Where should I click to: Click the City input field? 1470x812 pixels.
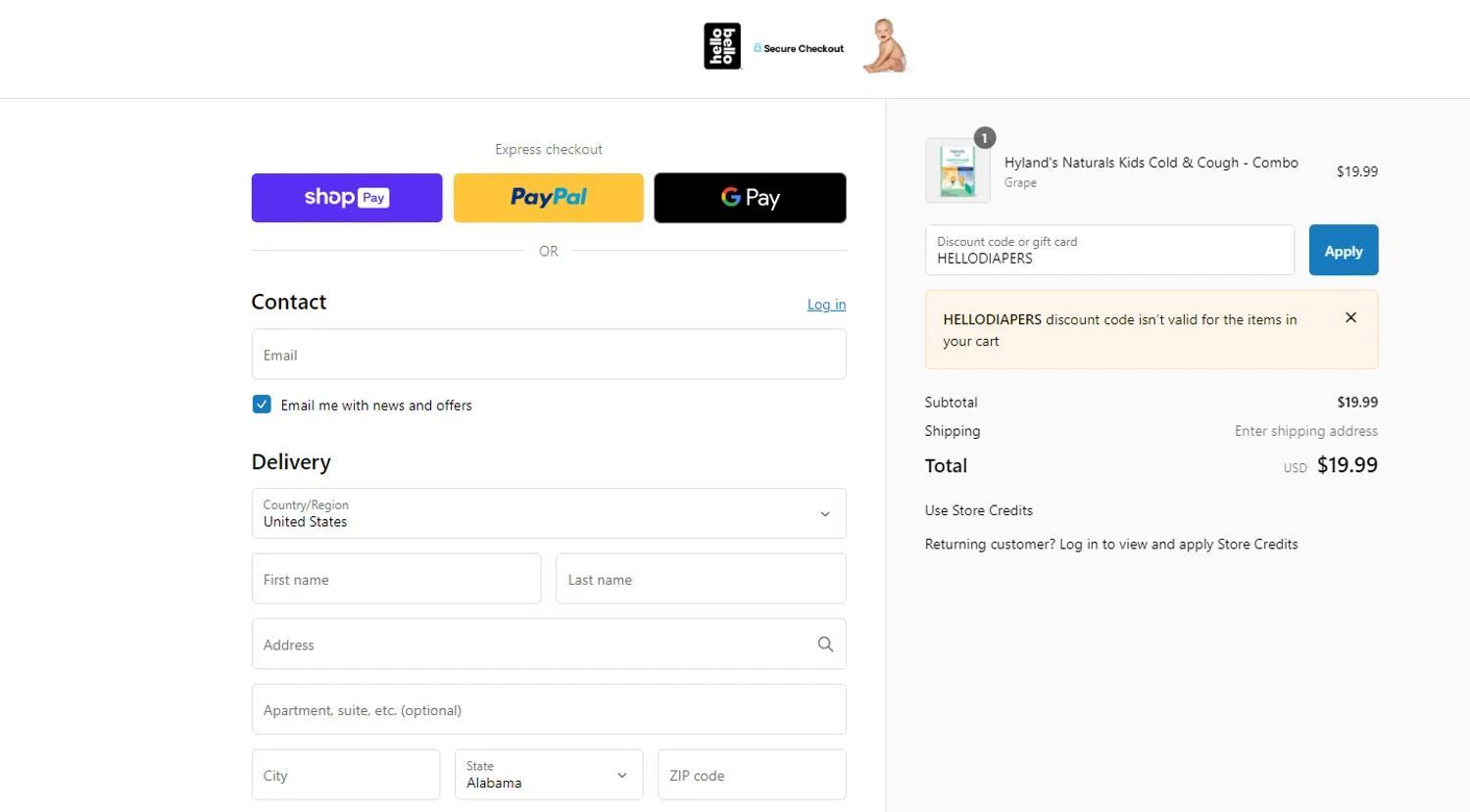(346, 775)
